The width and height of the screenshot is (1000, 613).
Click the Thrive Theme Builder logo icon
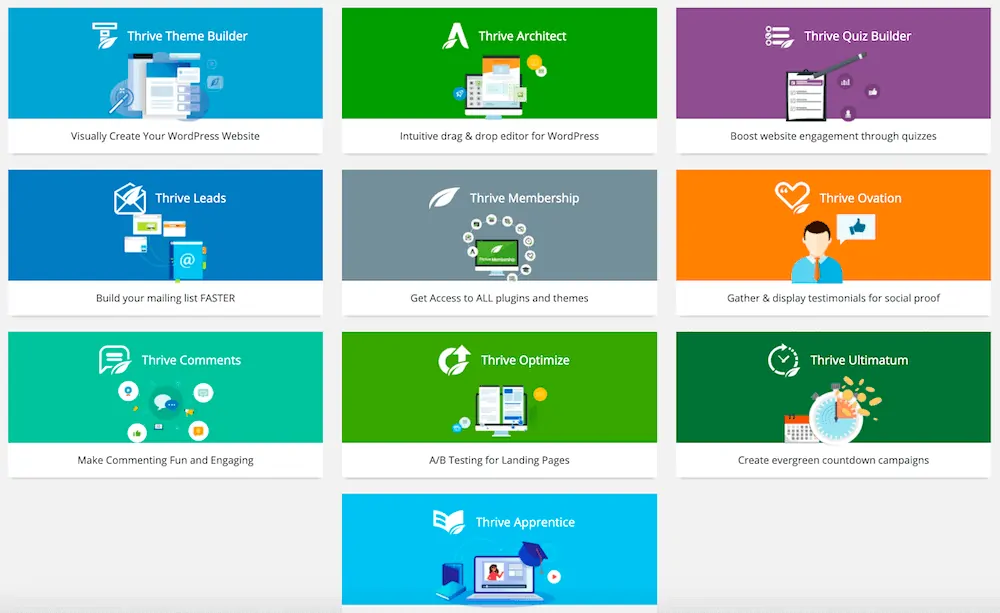105,36
